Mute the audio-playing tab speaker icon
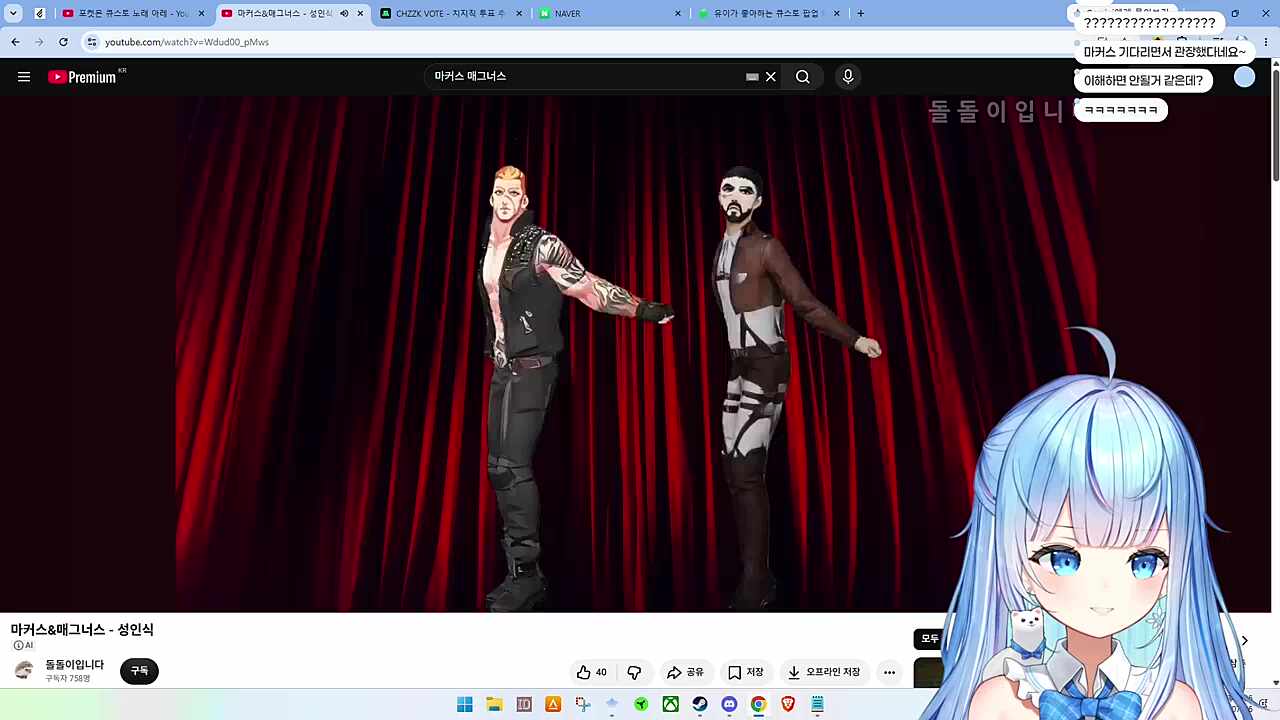 click(344, 14)
